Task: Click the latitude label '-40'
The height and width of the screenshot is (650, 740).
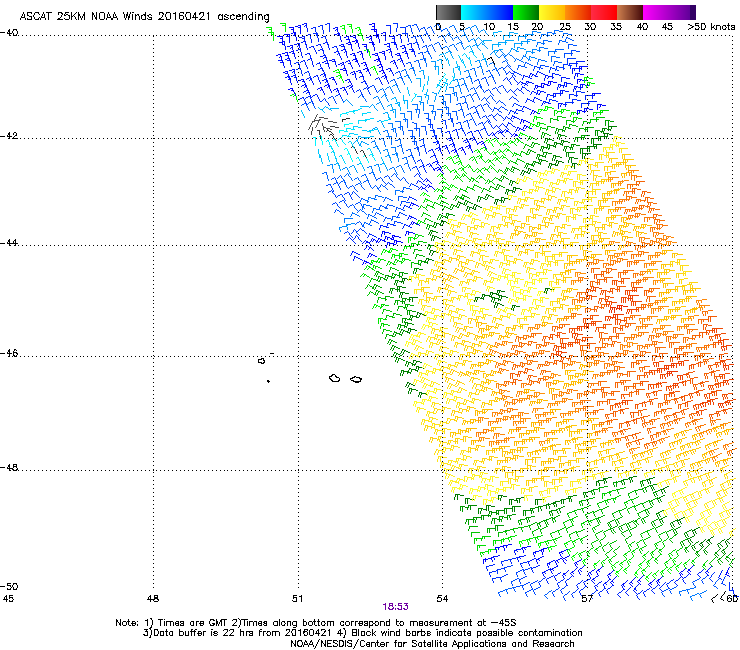Action: tap(9, 33)
